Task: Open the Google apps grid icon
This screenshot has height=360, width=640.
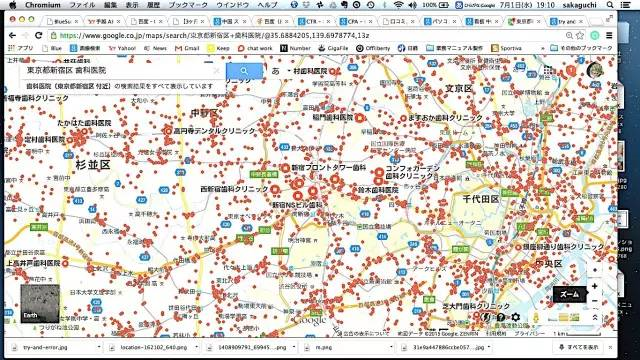Action: tap(549, 70)
